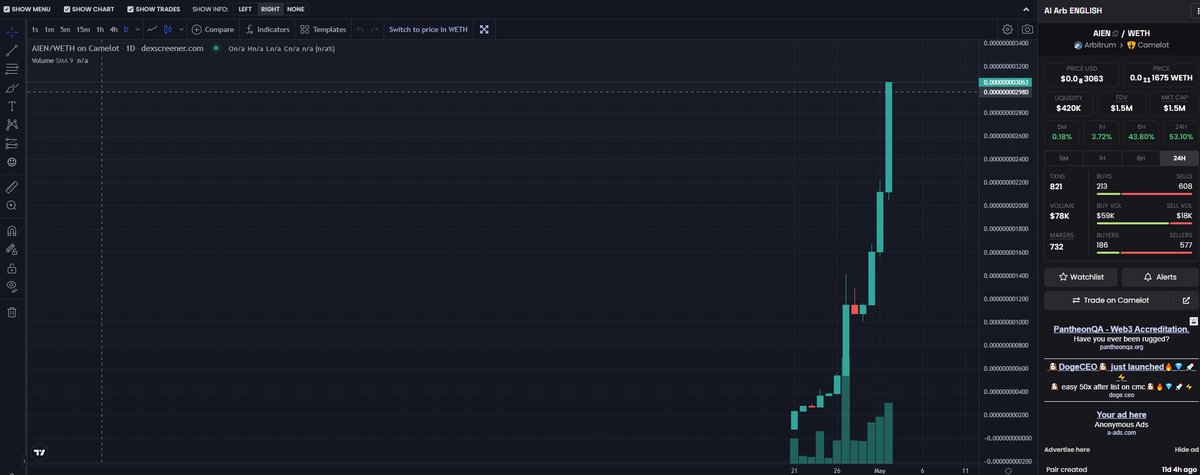
Task: Click Switch to price in WETH
Action: coord(428,30)
